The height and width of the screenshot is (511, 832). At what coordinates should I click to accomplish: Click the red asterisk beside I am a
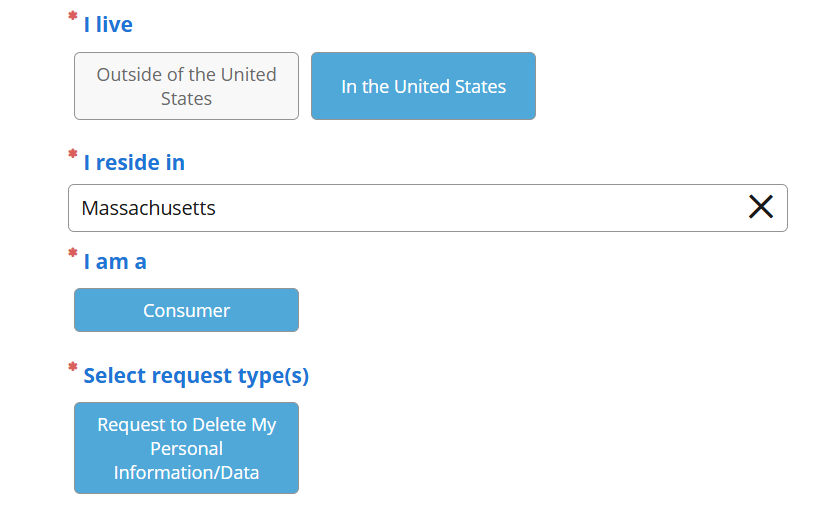[72, 254]
